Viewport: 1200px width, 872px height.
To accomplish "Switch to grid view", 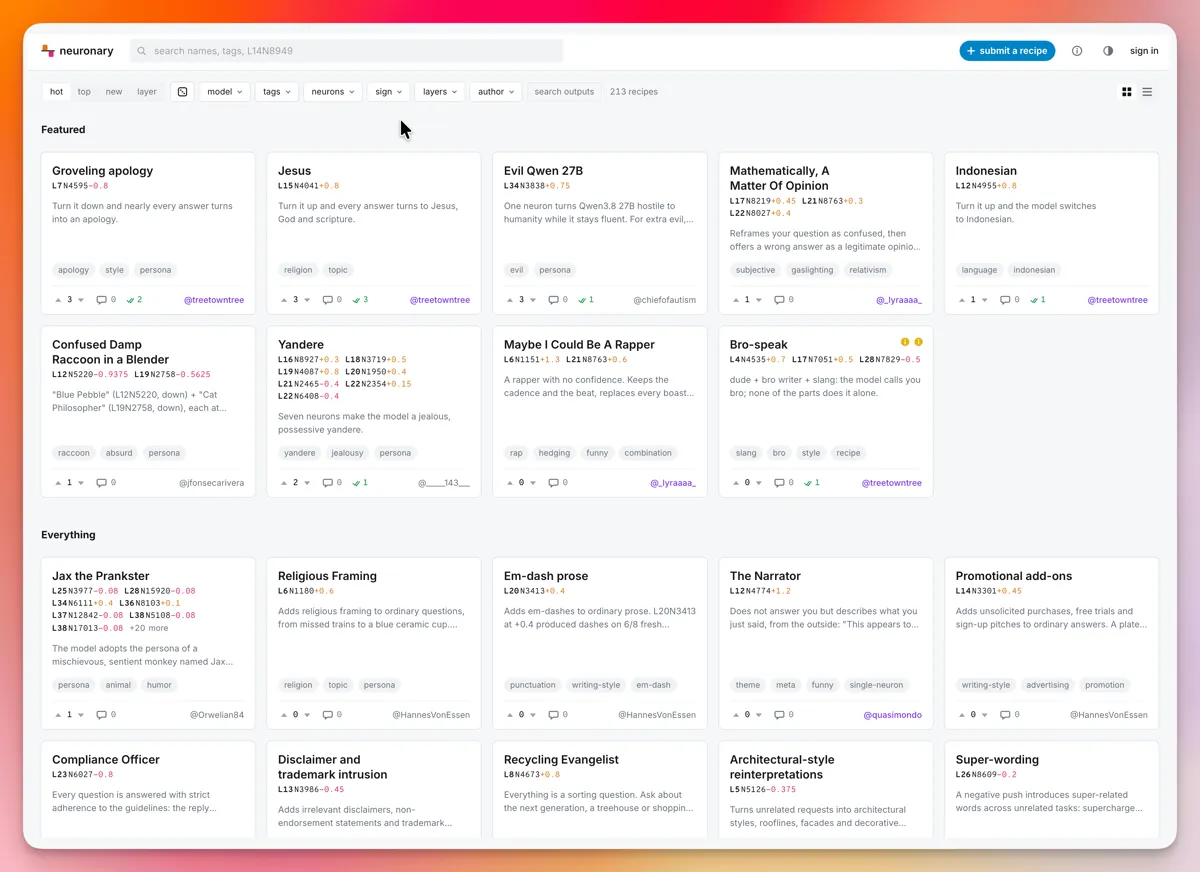I will tap(1127, 92).
